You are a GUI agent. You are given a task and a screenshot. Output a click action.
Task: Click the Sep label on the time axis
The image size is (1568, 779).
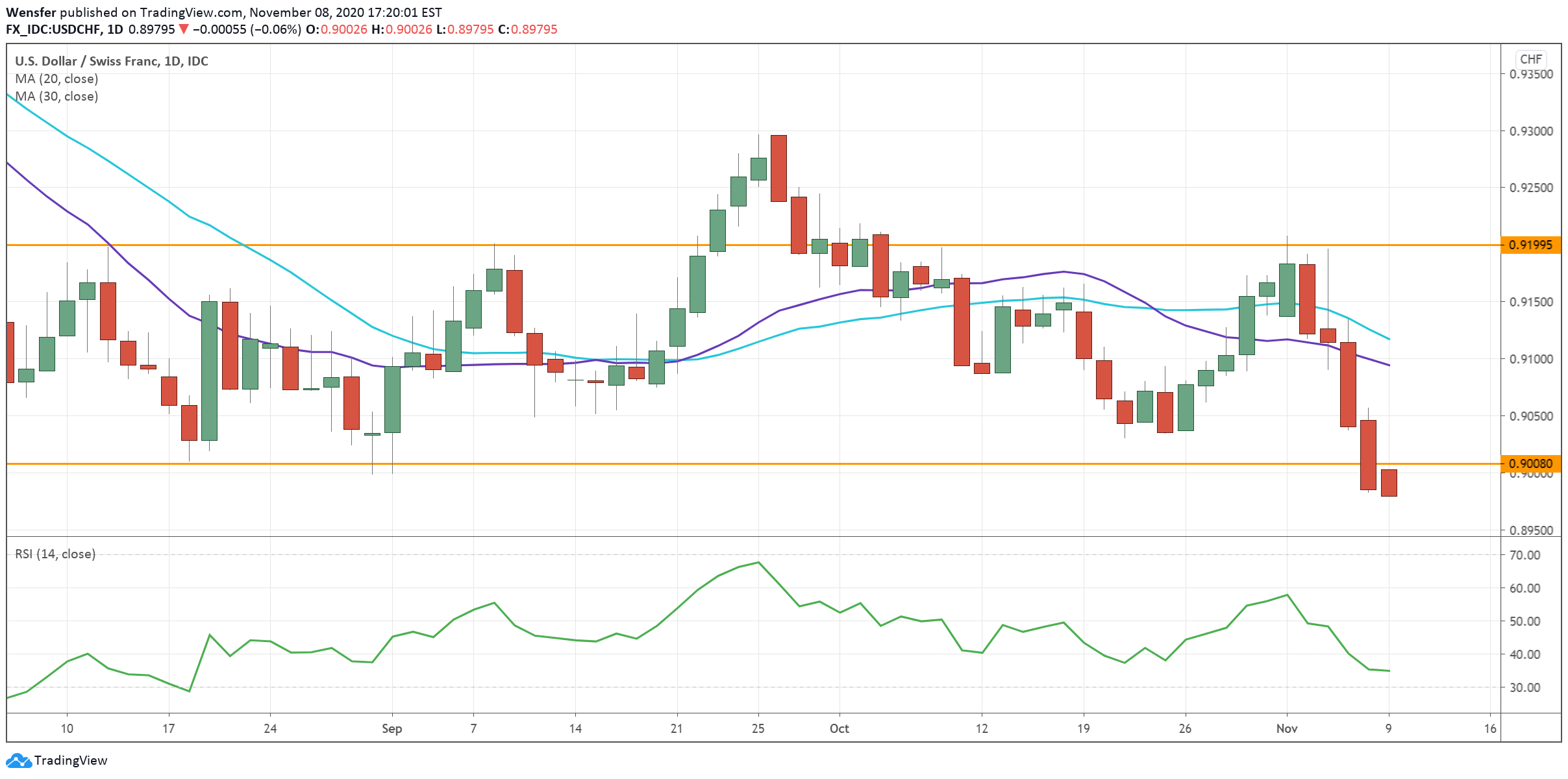pyautogui.click(x=392, y=728)
